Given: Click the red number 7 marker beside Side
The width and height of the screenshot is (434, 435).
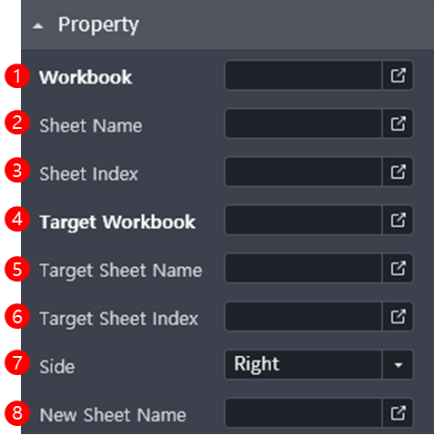Looking at the screenshot, I should (x=17, y=363).
